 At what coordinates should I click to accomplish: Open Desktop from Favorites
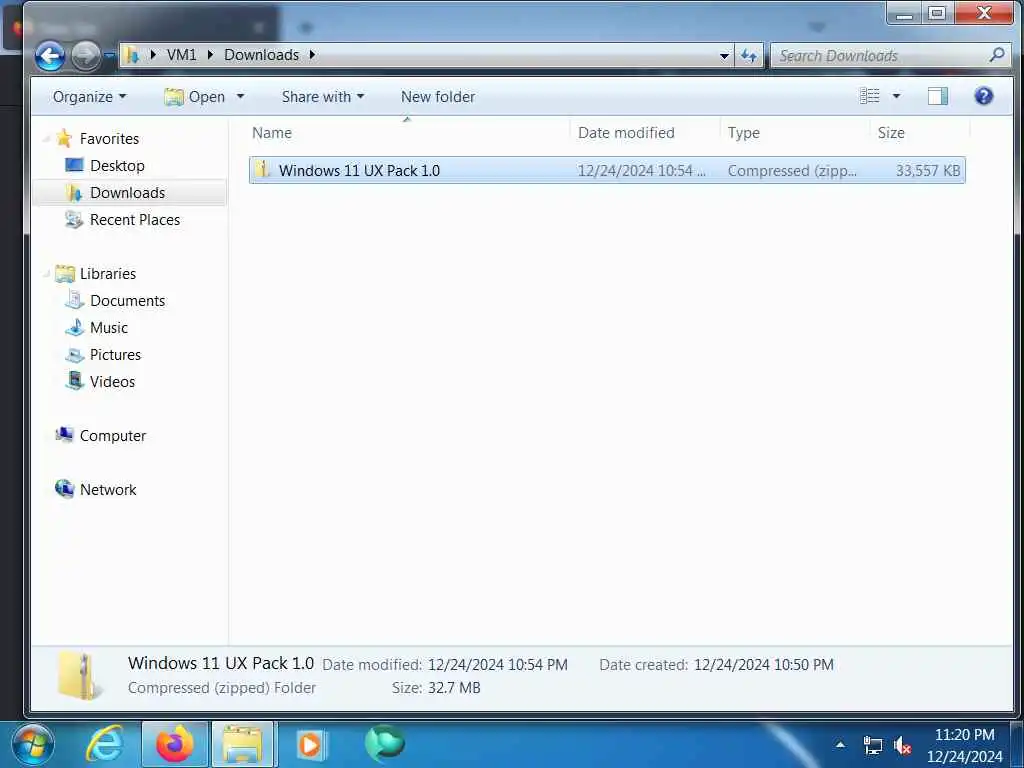click(x=117, y=166)
